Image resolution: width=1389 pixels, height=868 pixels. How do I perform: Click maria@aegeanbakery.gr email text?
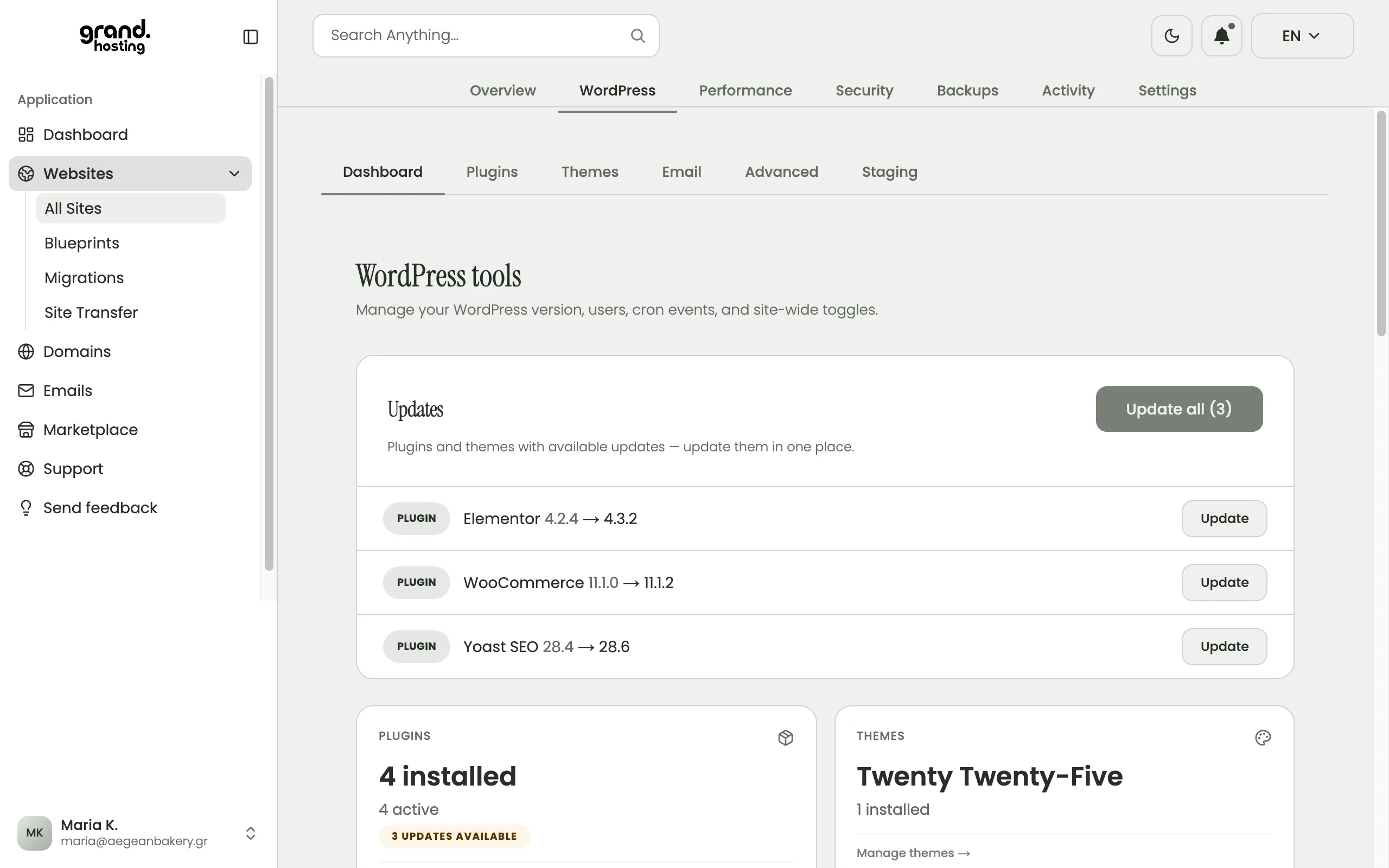(x=133, y=841)
